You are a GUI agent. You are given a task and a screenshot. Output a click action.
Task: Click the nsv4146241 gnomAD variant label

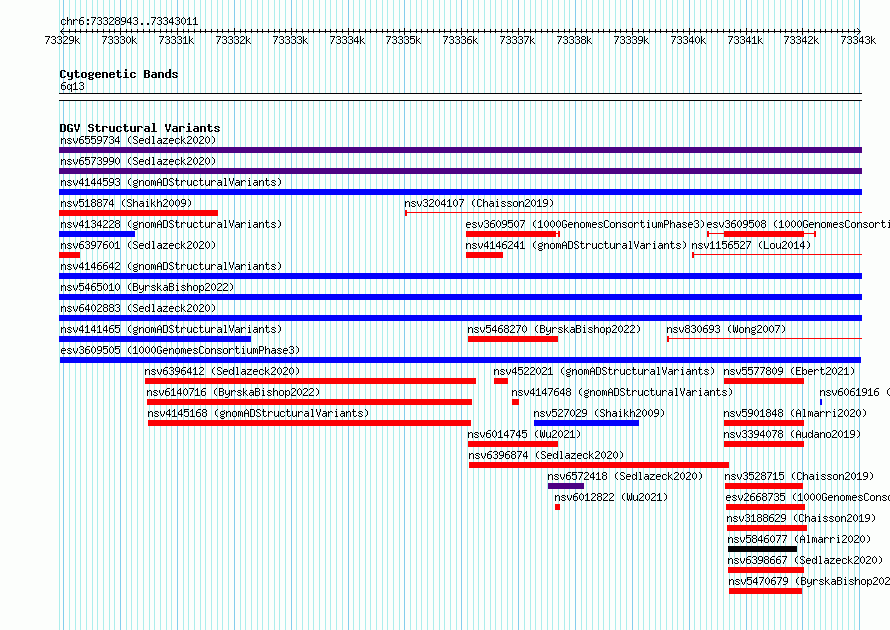point(576,245)
